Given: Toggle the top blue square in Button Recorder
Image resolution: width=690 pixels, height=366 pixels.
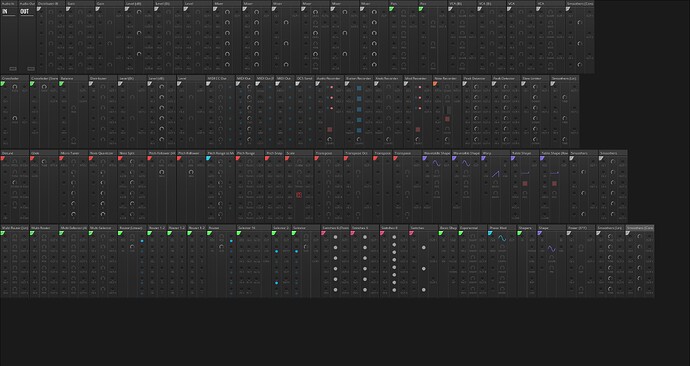Looking at the screenshot, I should [359, 88].
